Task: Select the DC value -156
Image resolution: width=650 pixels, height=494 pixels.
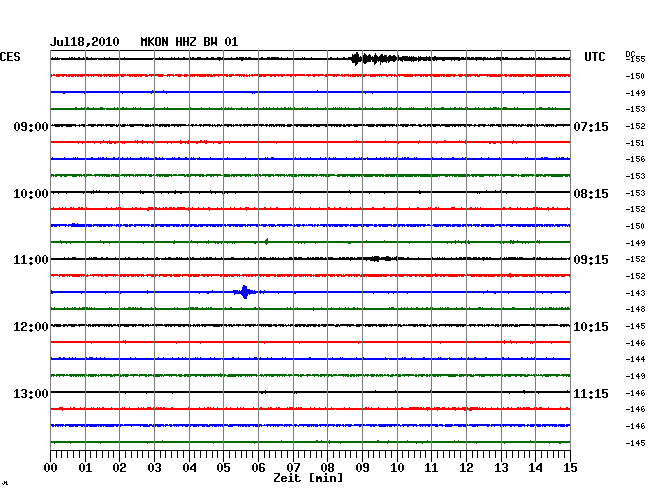Action: point(635,159)
